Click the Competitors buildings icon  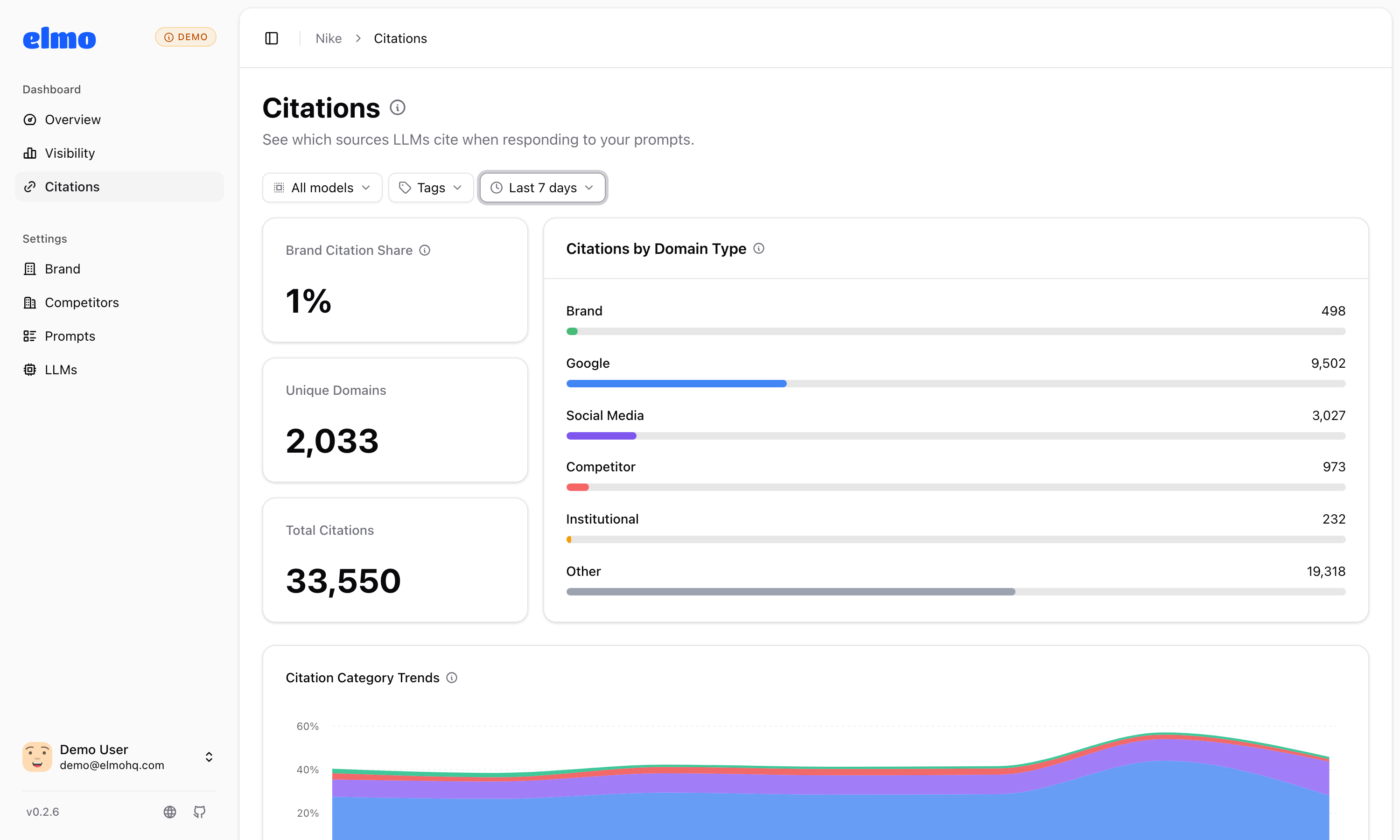[30, 302]
